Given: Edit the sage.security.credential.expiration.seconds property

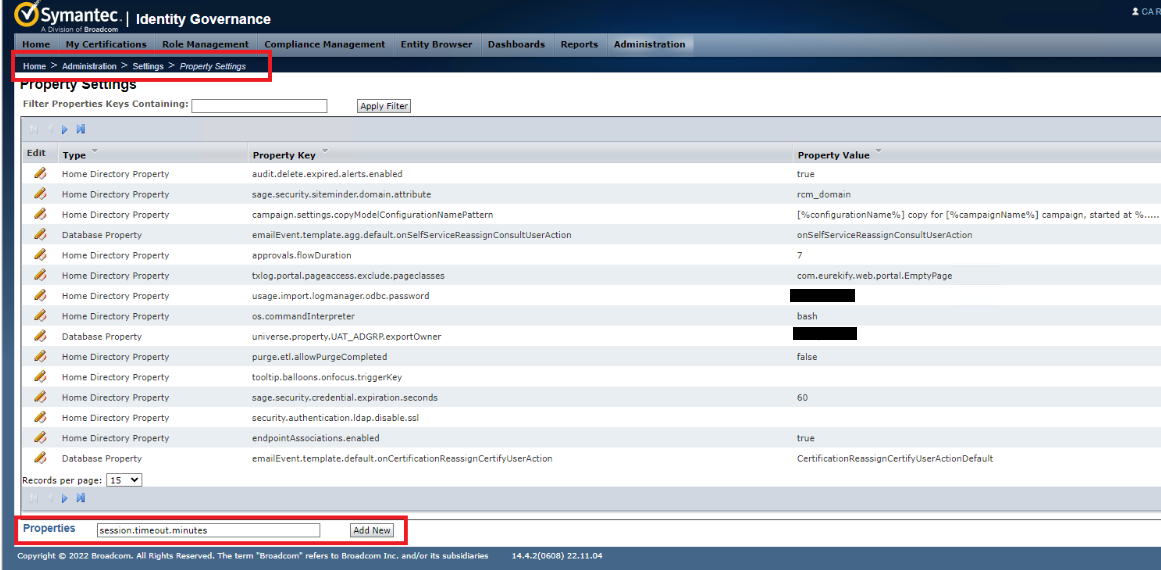Looking at the screenshot, I should click(x=40, y=397).
